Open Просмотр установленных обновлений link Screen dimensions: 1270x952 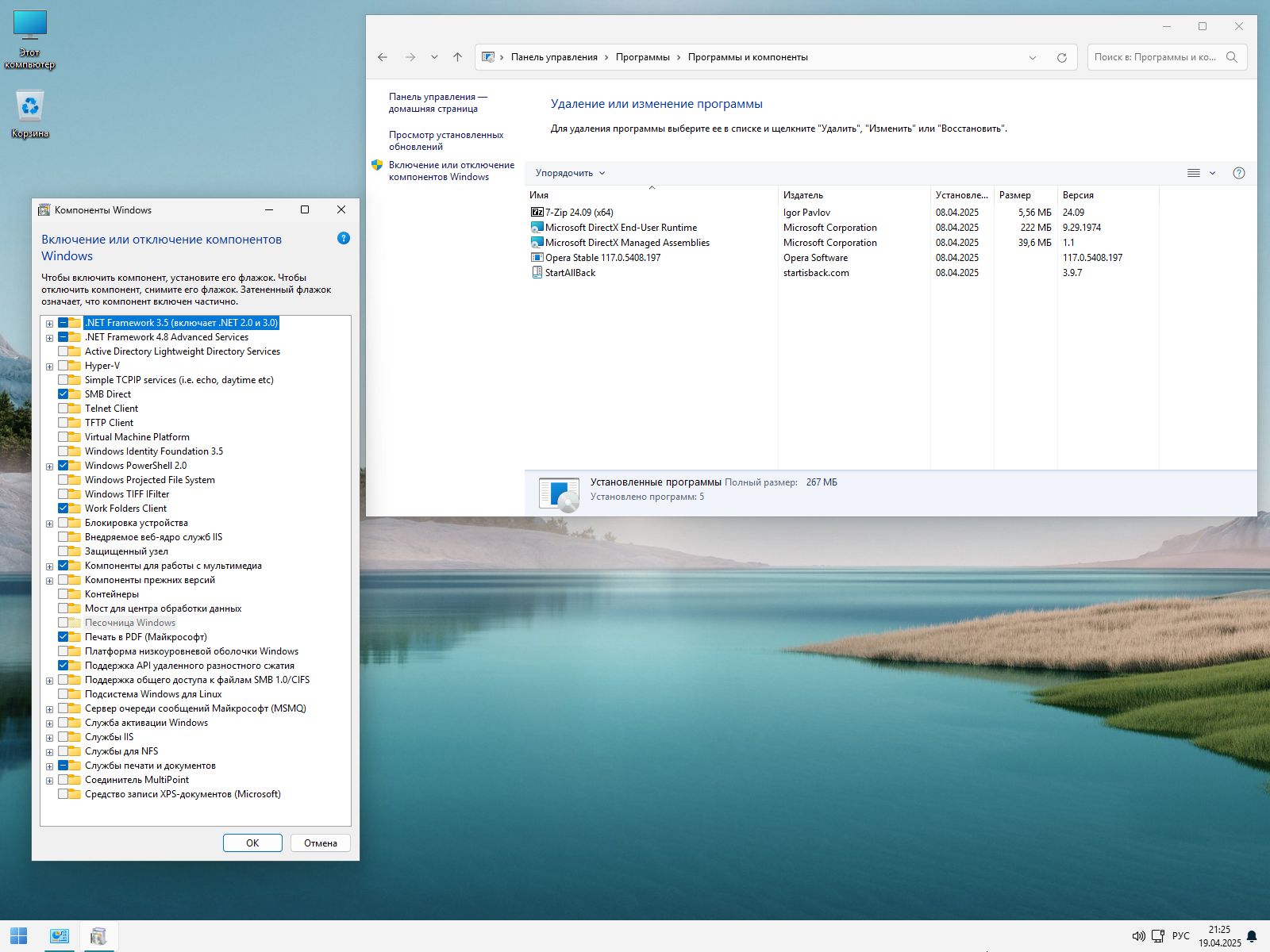click(446, 140)
